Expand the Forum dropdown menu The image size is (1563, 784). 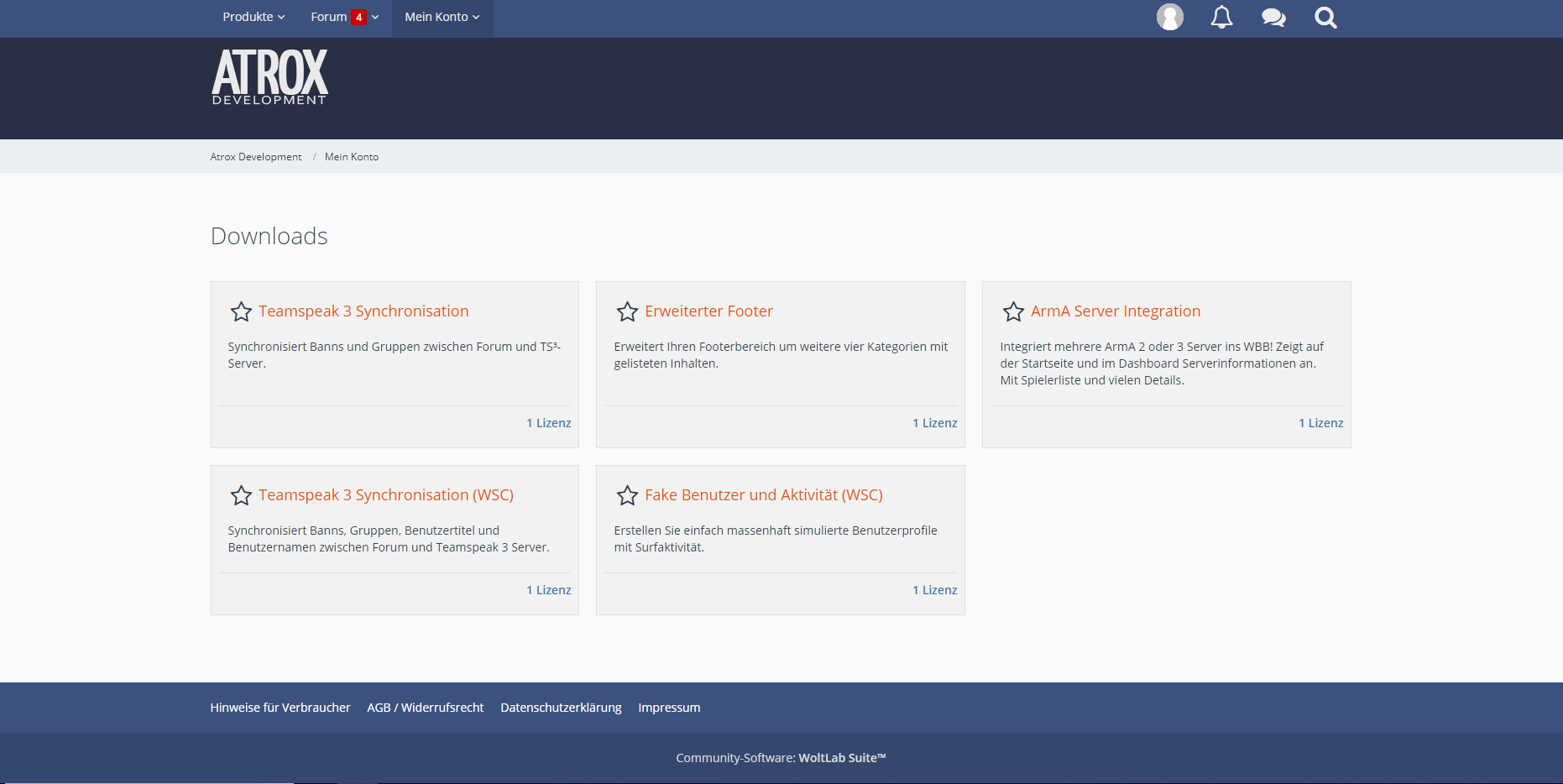[x=329, y=17]
